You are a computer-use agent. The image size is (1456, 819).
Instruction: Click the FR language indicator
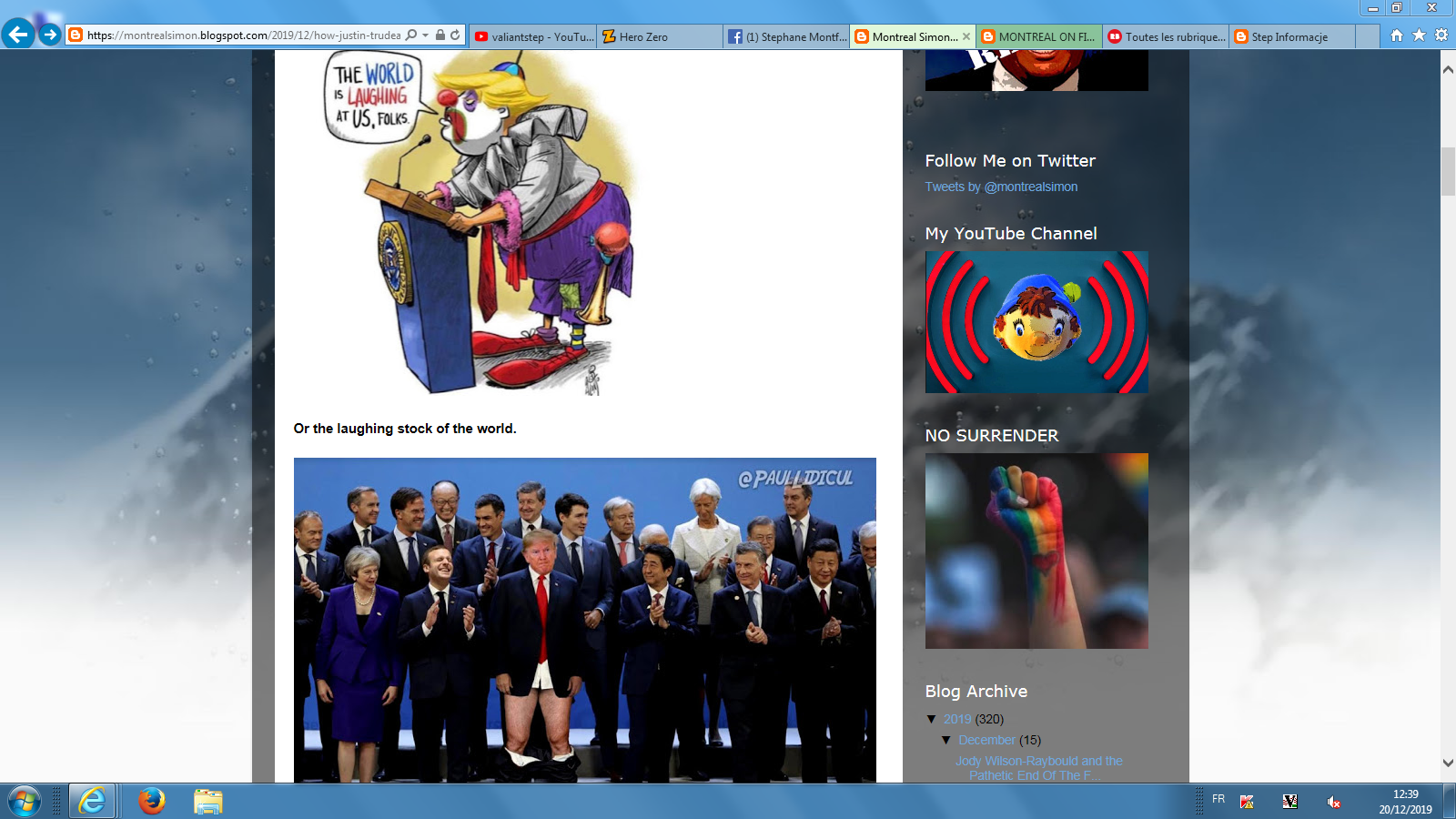(x=1218, y=799)
